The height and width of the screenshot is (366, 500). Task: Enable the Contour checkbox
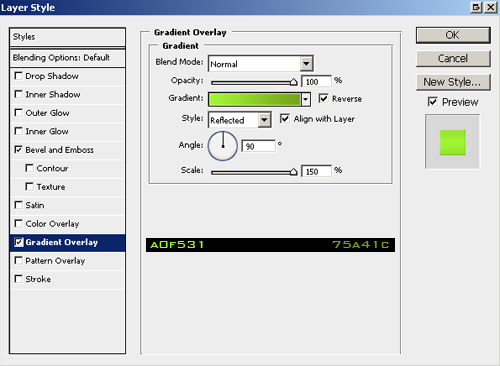coord(30,168)
